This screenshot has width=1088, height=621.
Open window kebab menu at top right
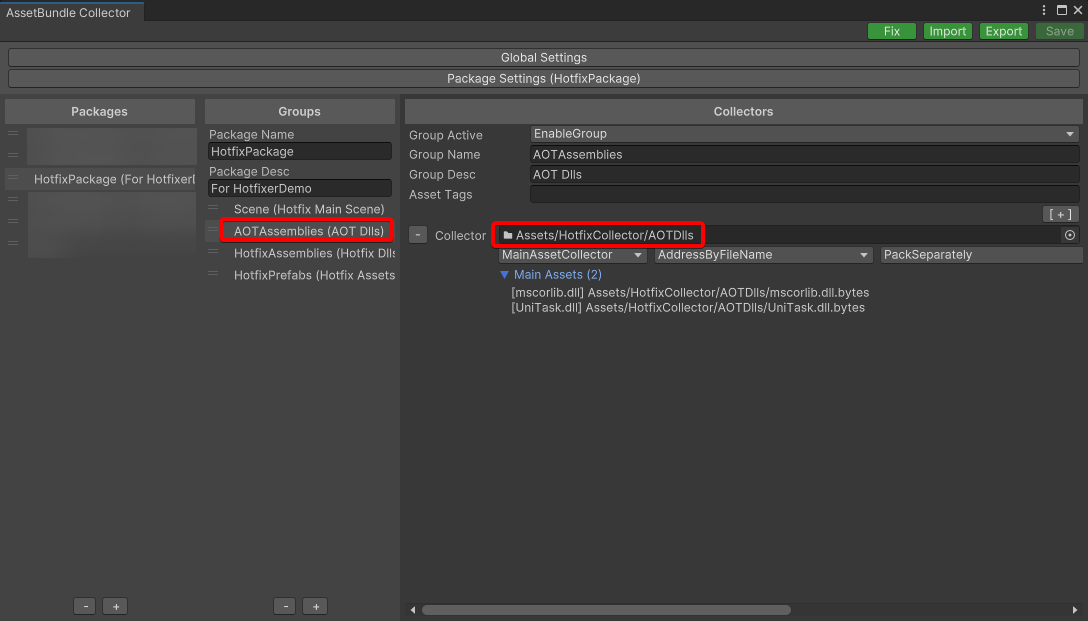click(x=1044, y=10)
